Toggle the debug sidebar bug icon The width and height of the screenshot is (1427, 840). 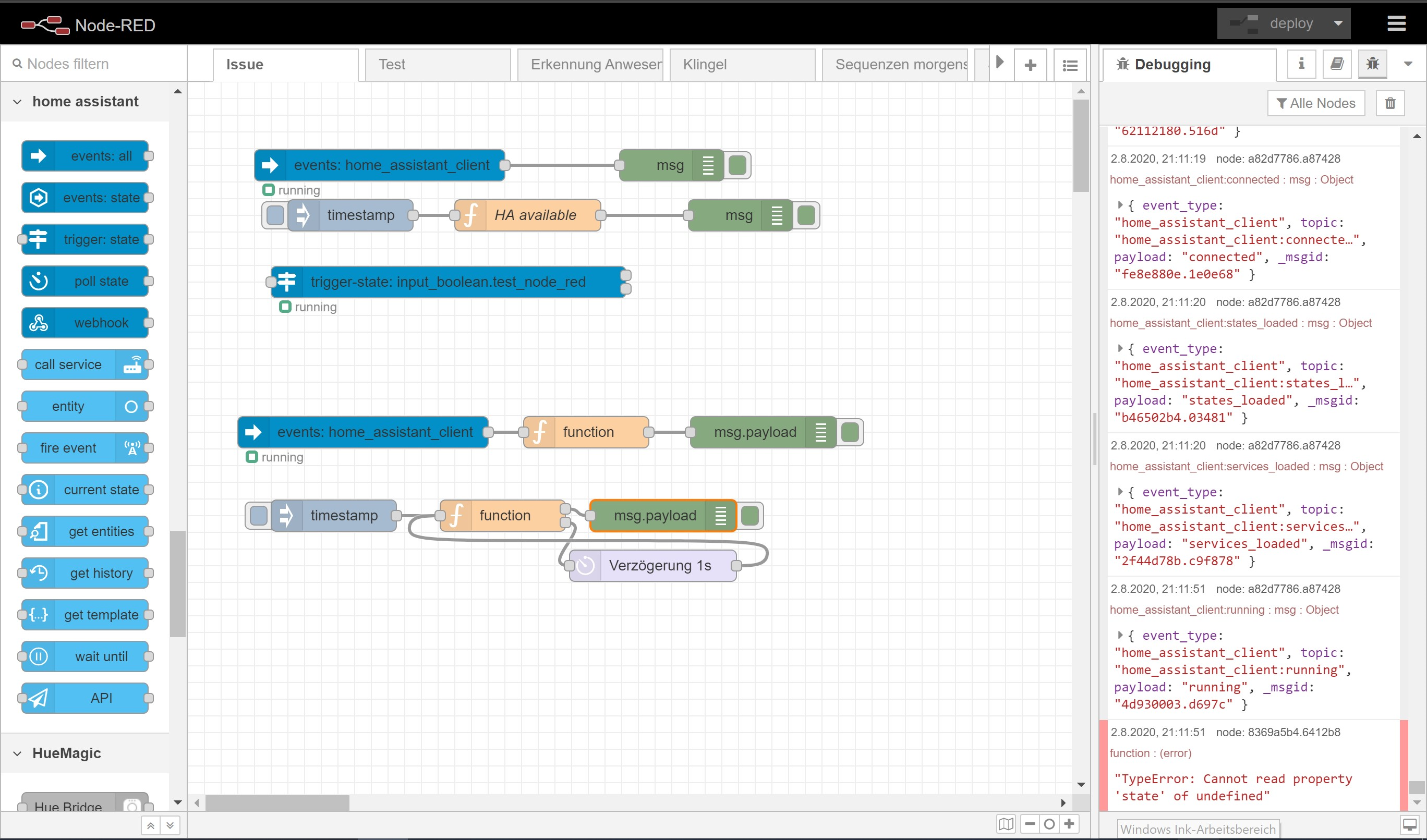coord(1372,64)
